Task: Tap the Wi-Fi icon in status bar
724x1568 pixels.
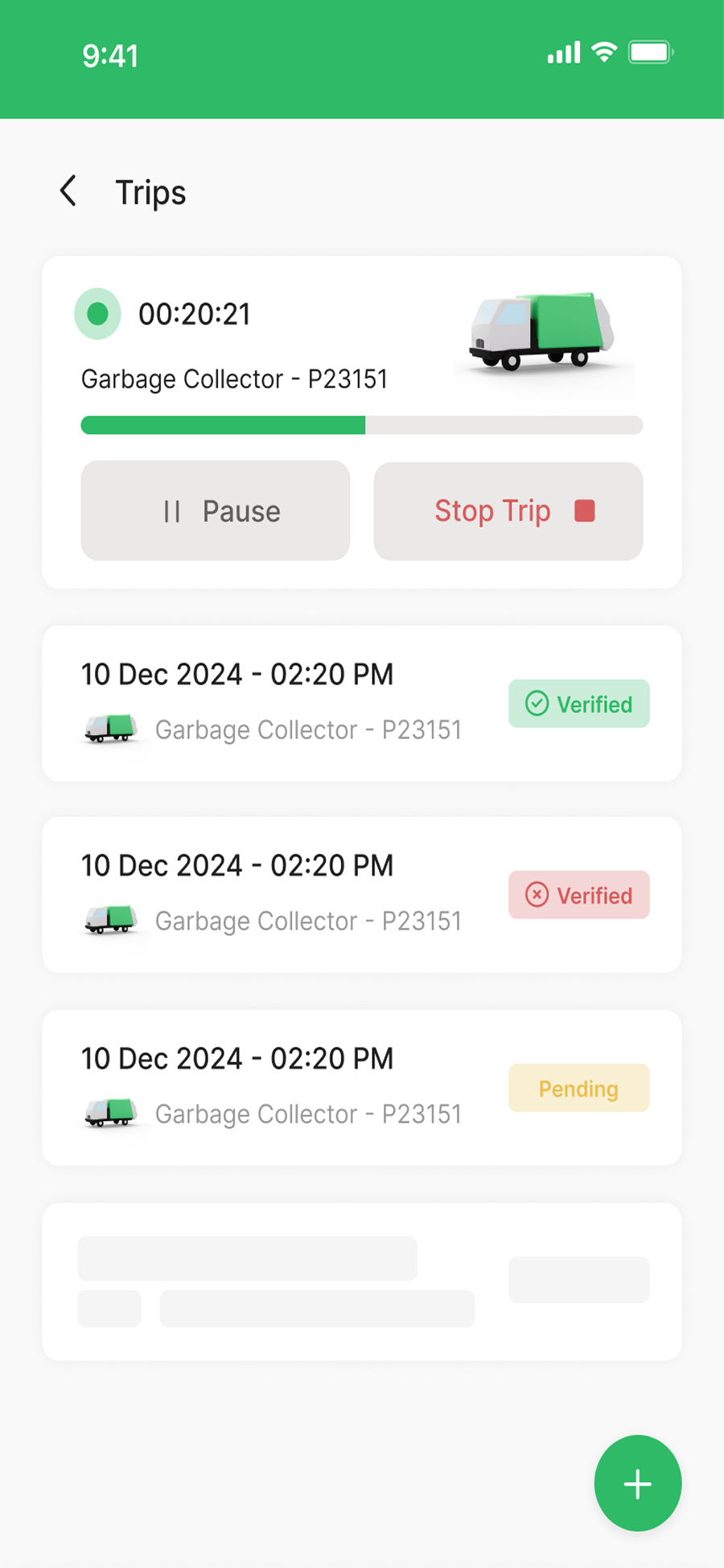Action: (604, 52)
